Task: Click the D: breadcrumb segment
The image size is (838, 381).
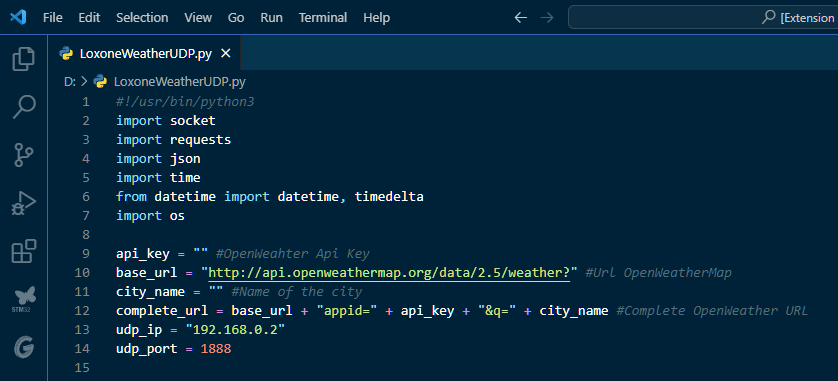Action: click(70, 82)
